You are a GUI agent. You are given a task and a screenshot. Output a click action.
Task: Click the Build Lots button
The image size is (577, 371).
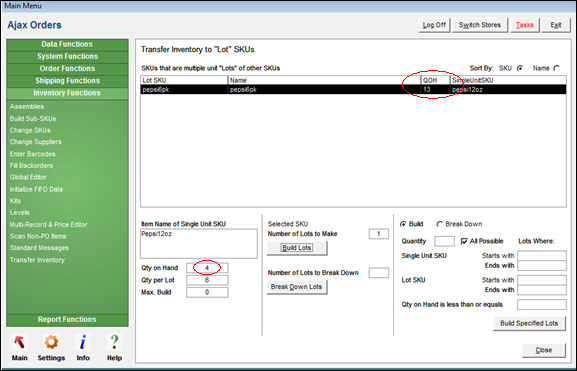[297, 248]
